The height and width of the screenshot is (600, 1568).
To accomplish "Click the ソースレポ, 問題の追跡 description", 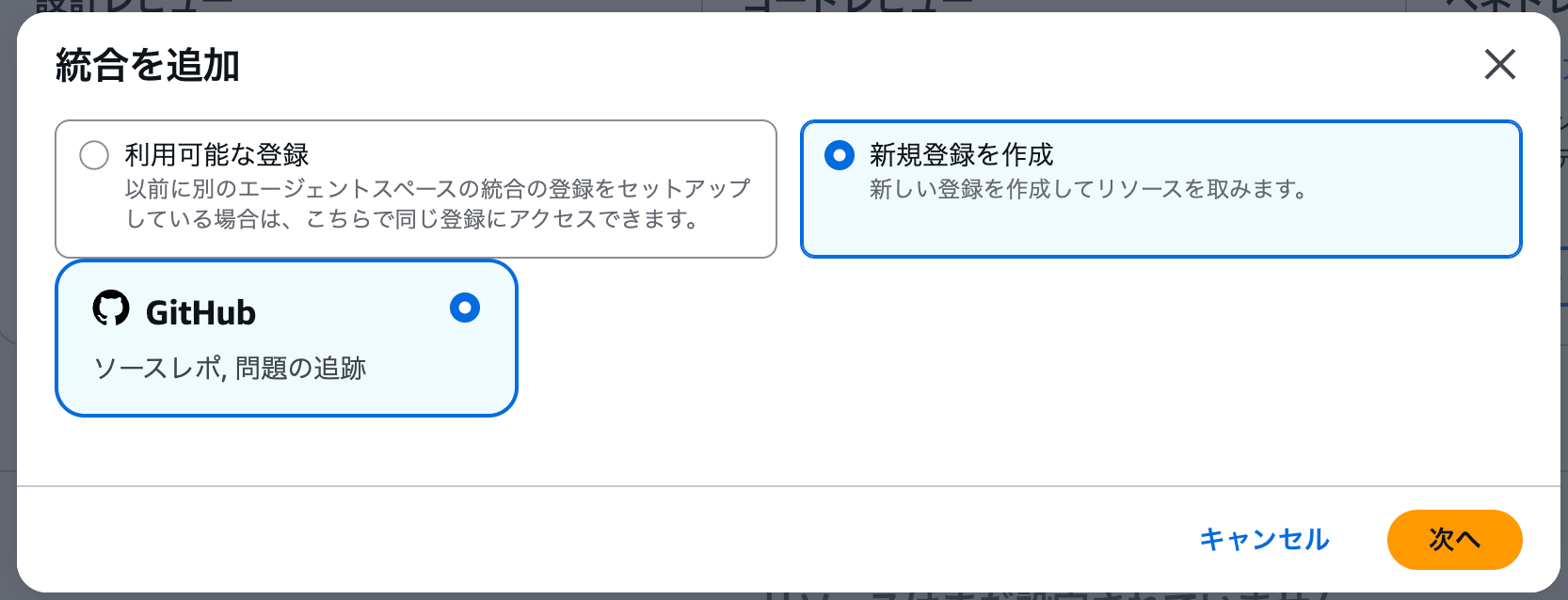I will coord(231,368).
